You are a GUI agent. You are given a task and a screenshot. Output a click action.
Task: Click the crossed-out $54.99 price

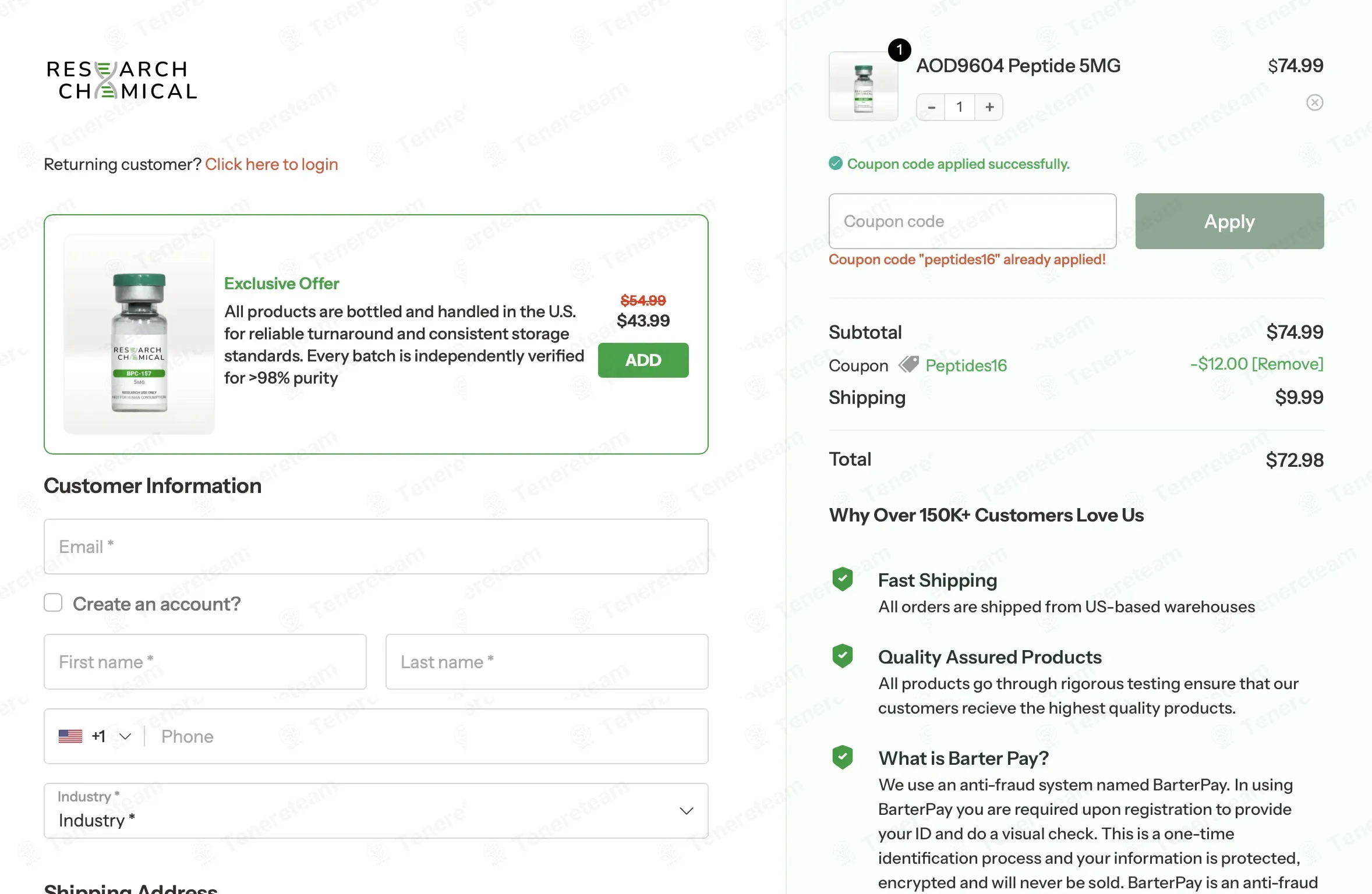[x=643, y=300]
